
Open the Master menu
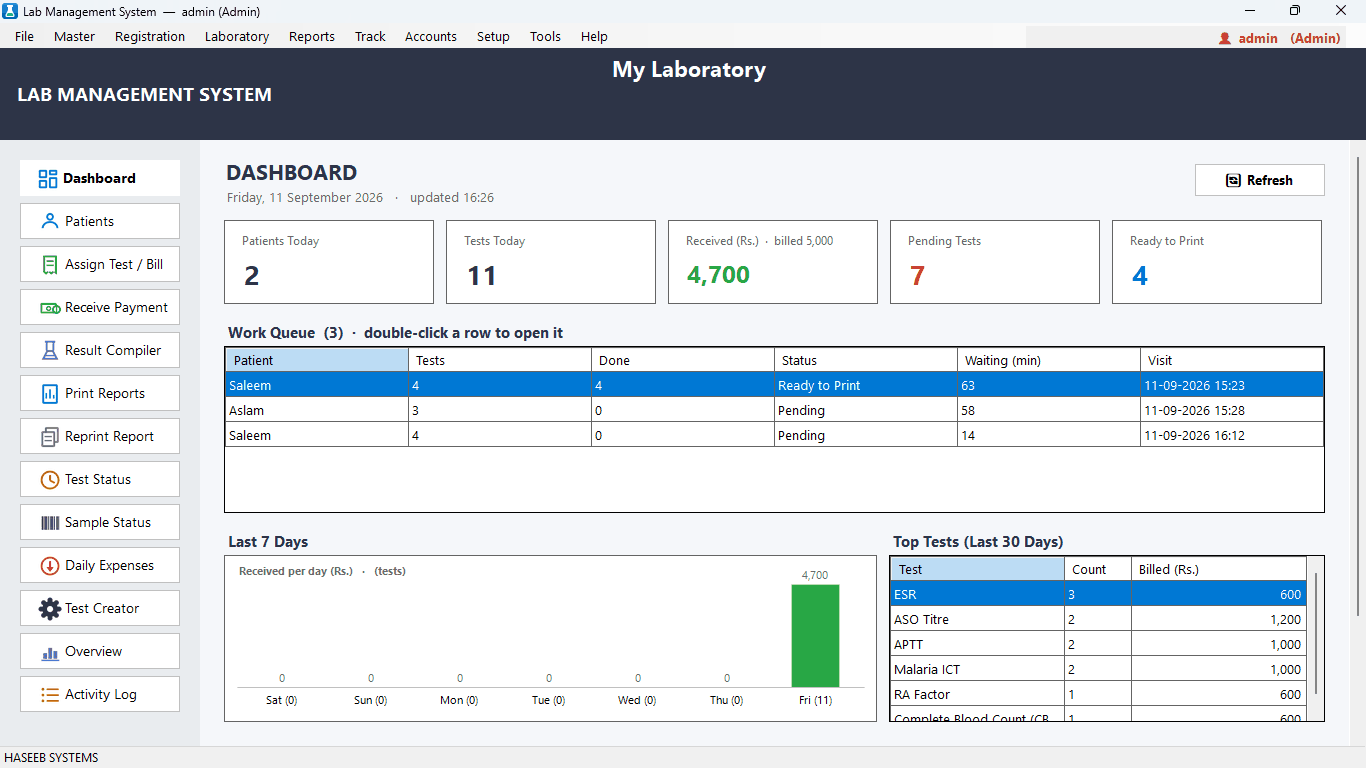75,36
